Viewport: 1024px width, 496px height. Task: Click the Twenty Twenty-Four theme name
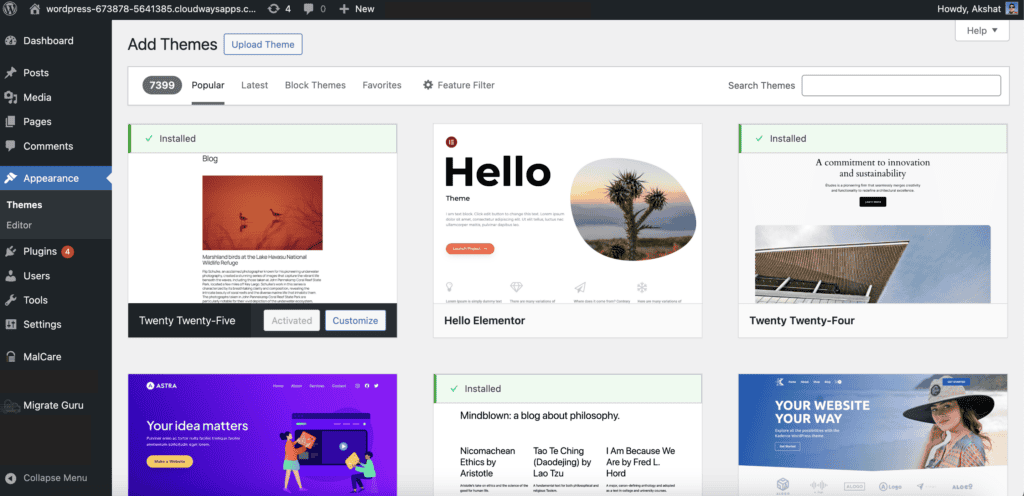pyautogui.click(x=802, y=320)
